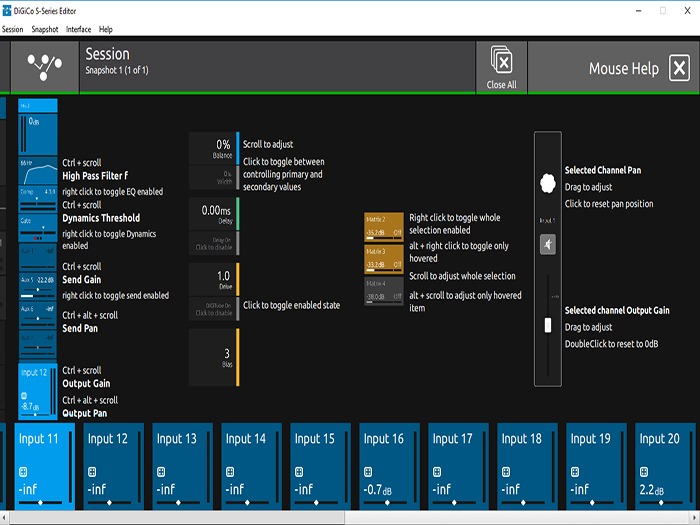Click the Close All icon
700x525 pixels.
pos(502,67)
